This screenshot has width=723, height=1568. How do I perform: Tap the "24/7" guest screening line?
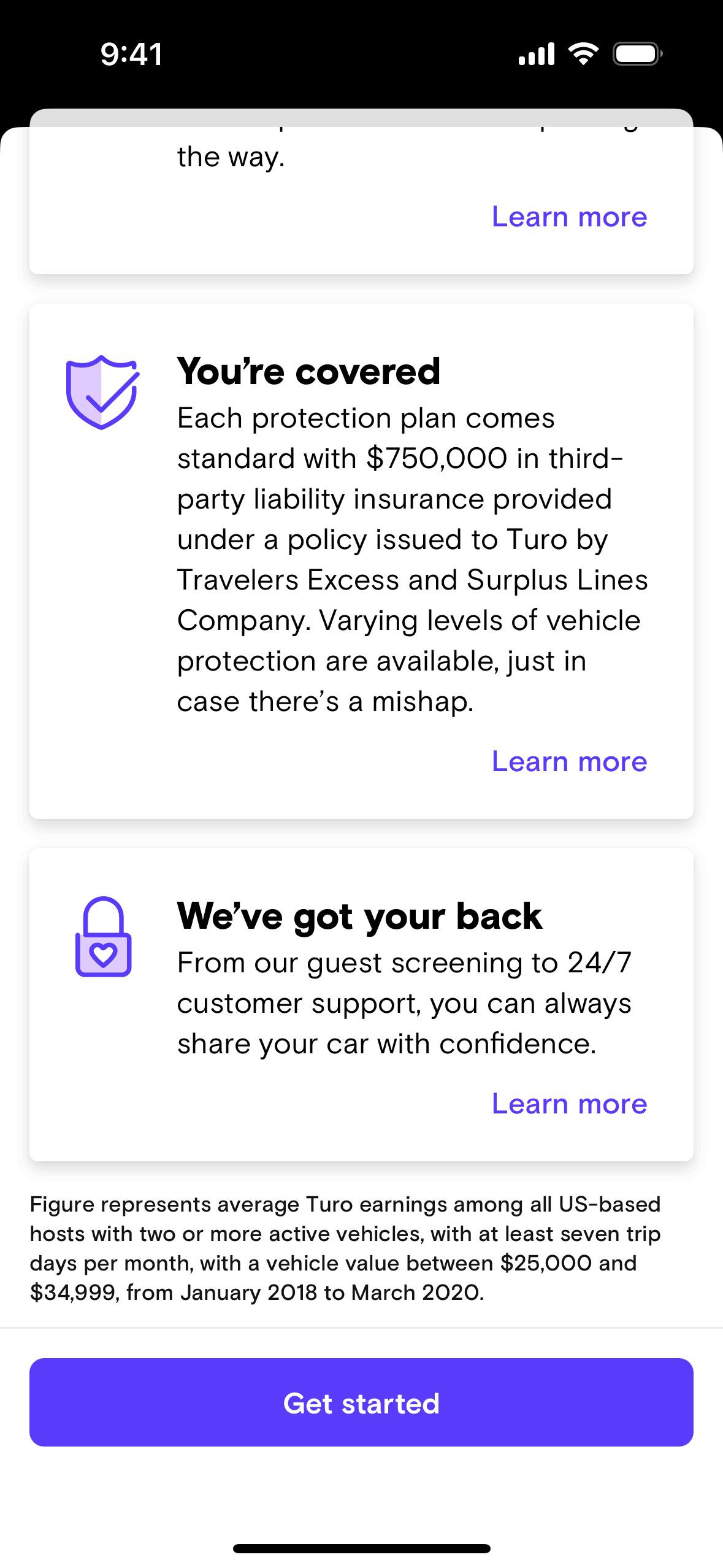coord(404,963)
